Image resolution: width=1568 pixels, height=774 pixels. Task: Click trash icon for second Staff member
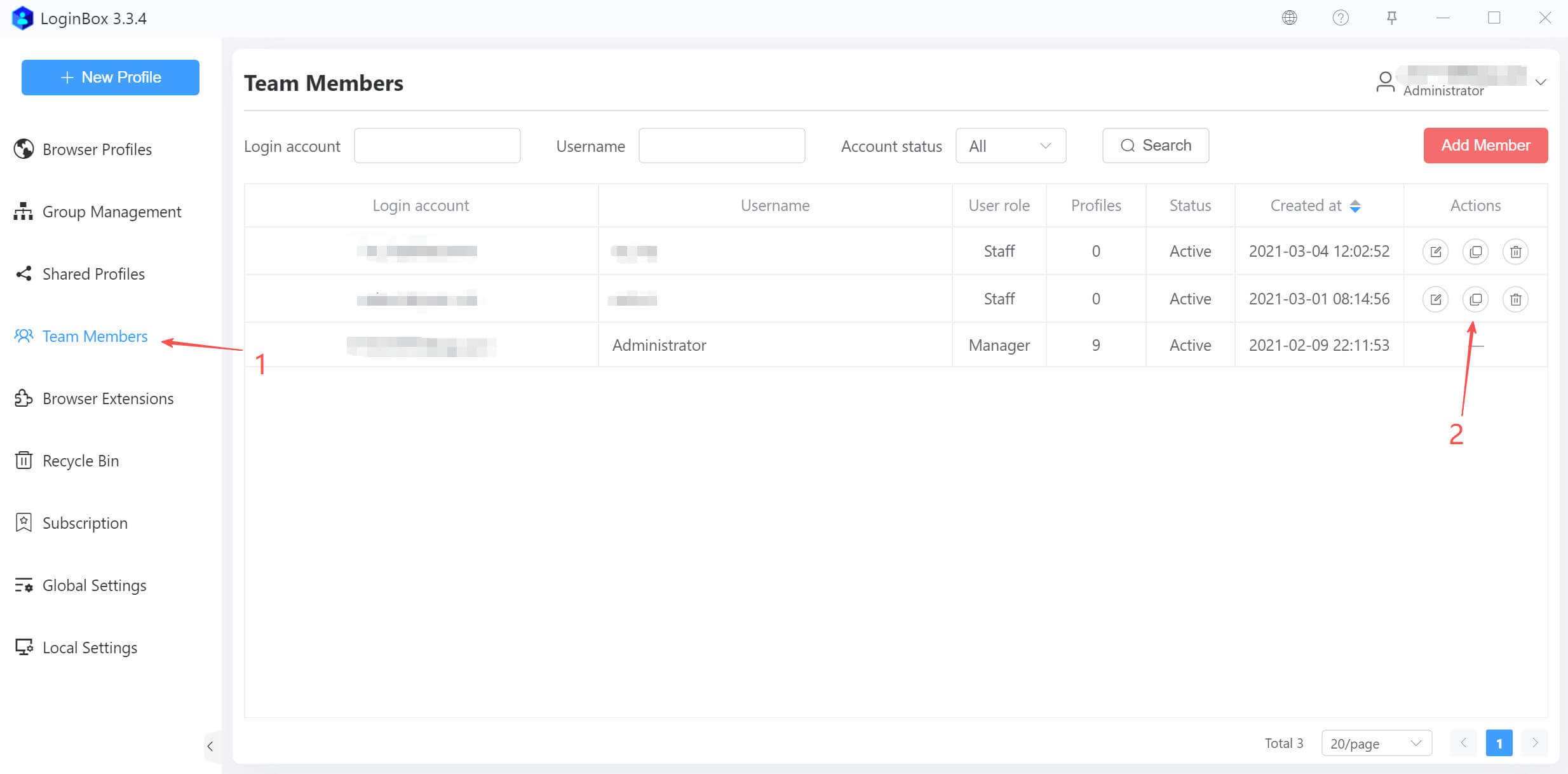tap(1515, 299)
